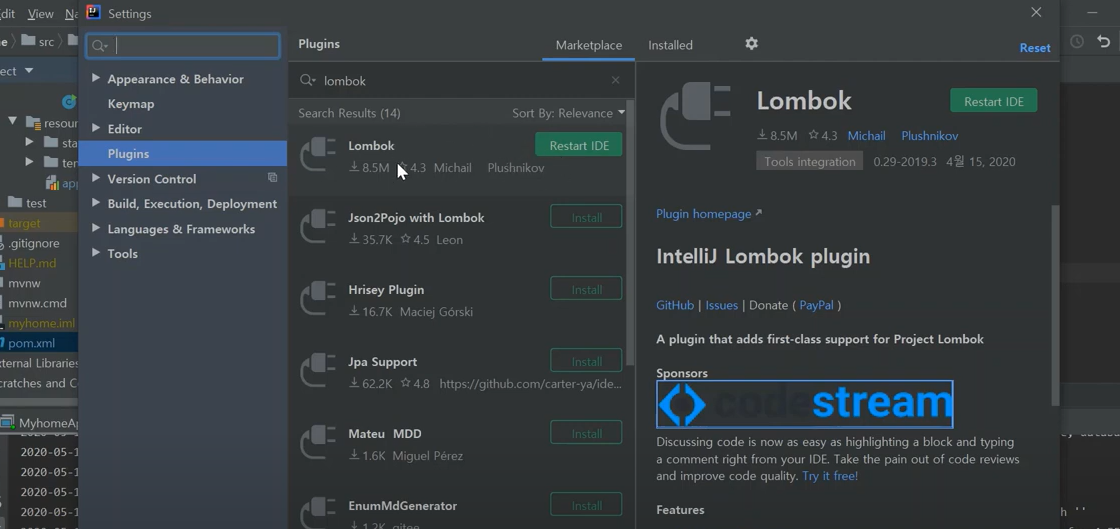Clear the lombok search with the X icon

click(x=616, y=80)
